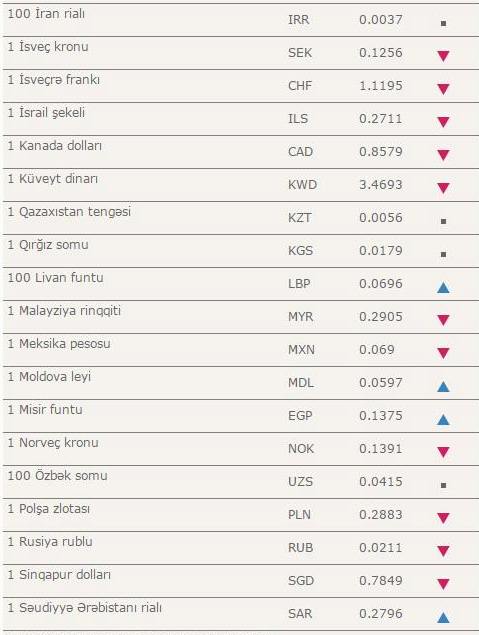The width and height of the screenshot is (479, 635).
Task: Select the 1 İsveçrə frankı row label
Action: (x=54, y=80)
